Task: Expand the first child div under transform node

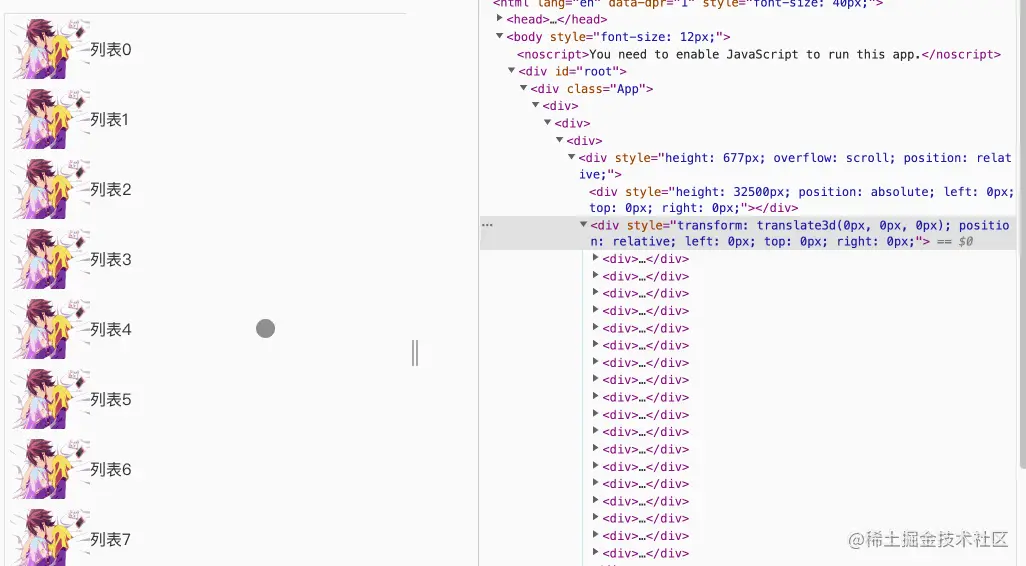Action: 595,258
